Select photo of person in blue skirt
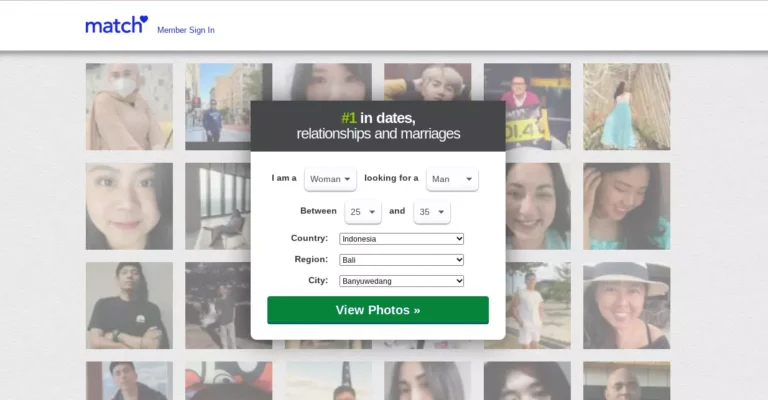Viewport: 768px width, 400px height. coord(626,106)
